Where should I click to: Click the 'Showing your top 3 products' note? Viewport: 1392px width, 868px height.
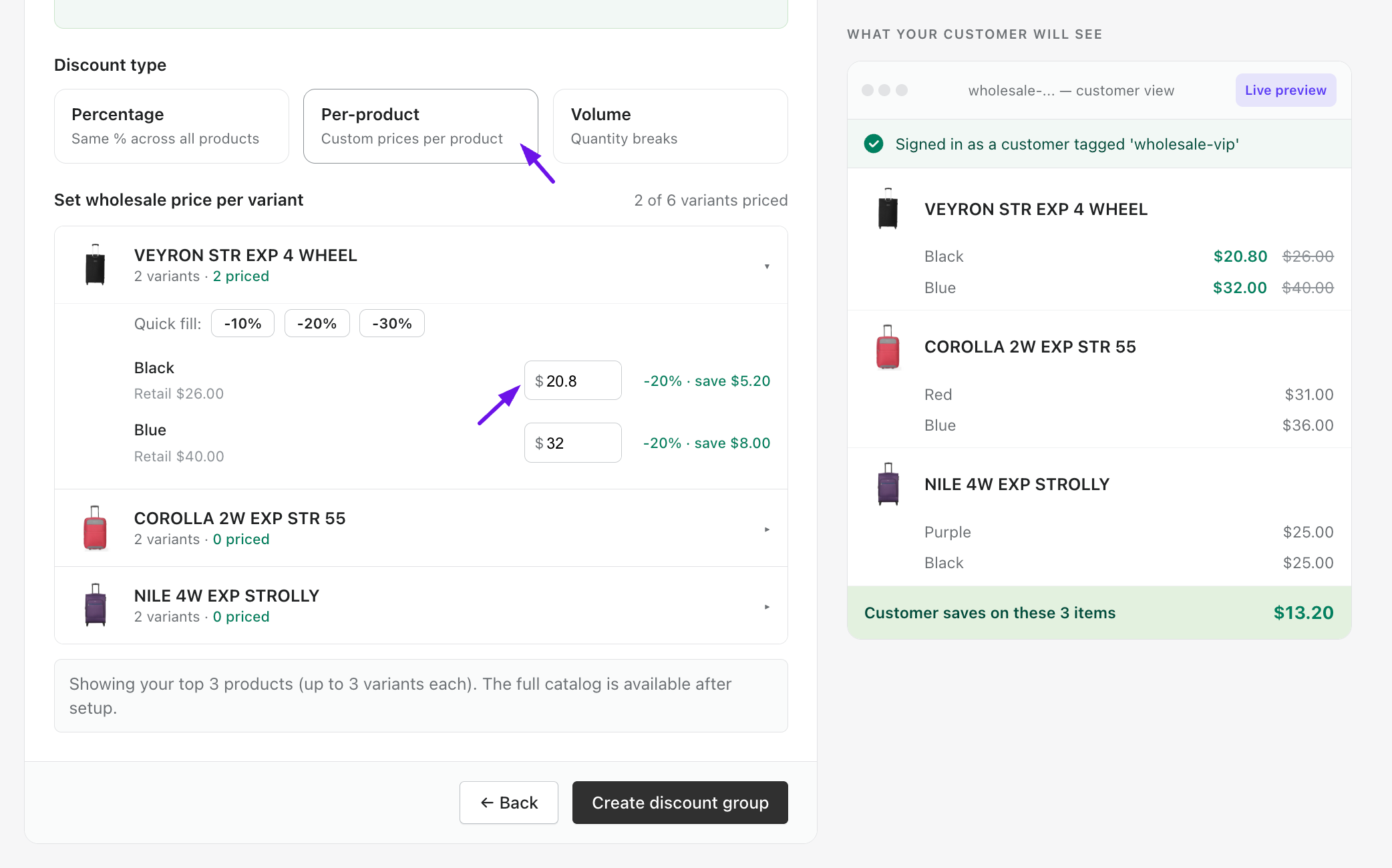point(421,696)
